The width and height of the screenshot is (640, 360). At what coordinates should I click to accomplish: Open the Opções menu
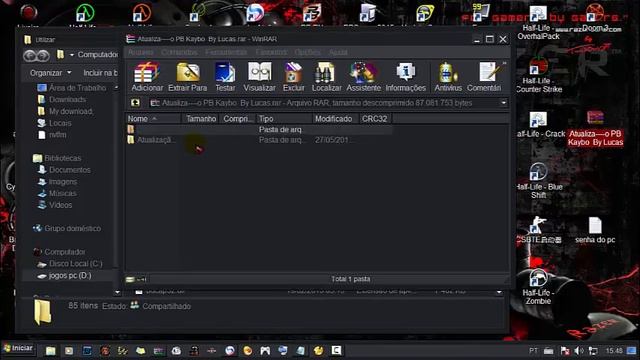[x=307, y=52]
